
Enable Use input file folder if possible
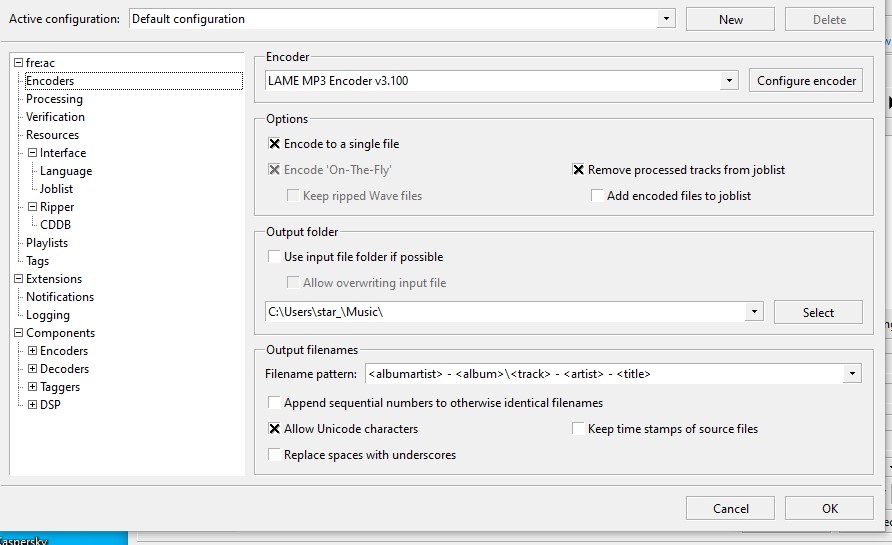pos(274,257)
